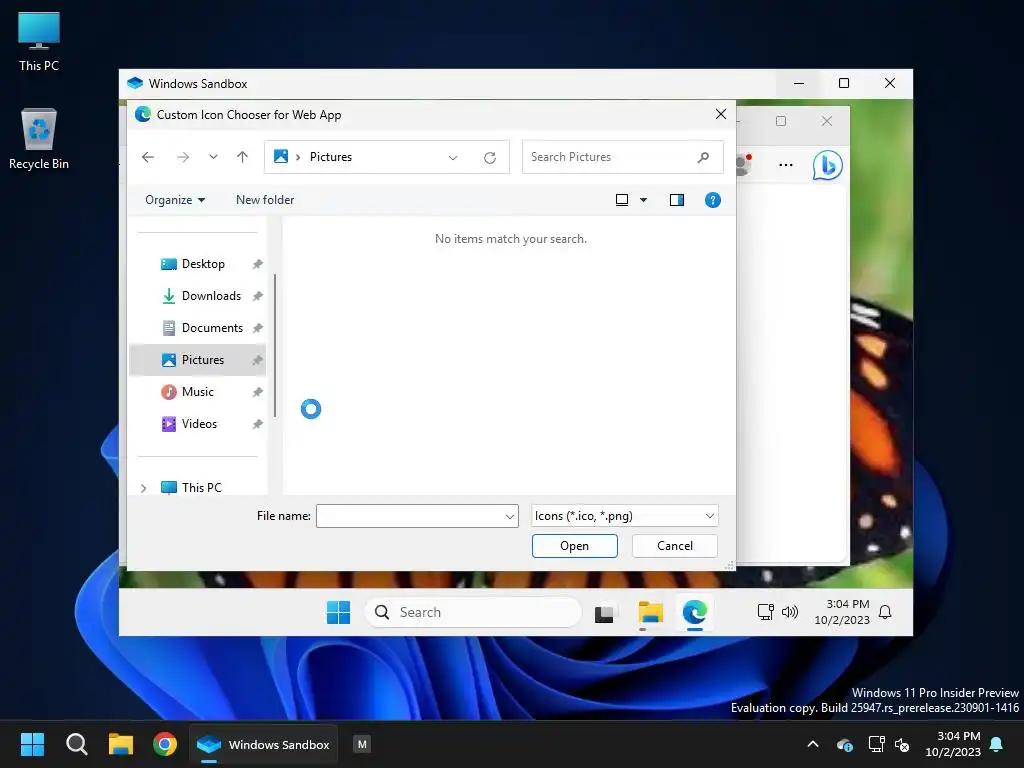Click into the File name field
Viewport: 1024px width, 768px height.
409,516
